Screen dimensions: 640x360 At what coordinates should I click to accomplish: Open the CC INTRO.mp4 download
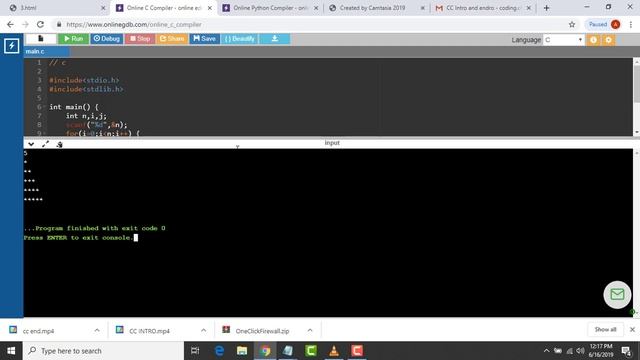(149, 331)
